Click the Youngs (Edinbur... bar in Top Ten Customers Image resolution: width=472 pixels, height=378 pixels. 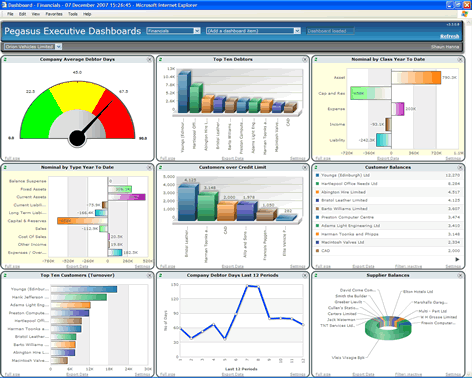[84, 289]
